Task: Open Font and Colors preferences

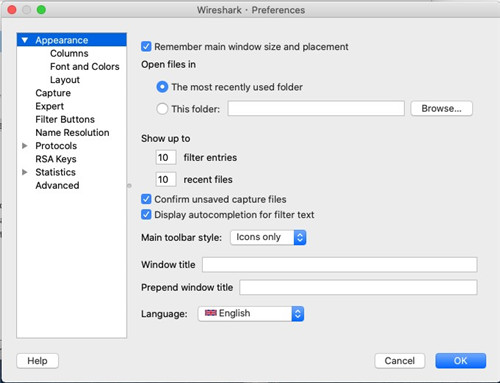Action: pyautogui.click(x=85, y=67)
